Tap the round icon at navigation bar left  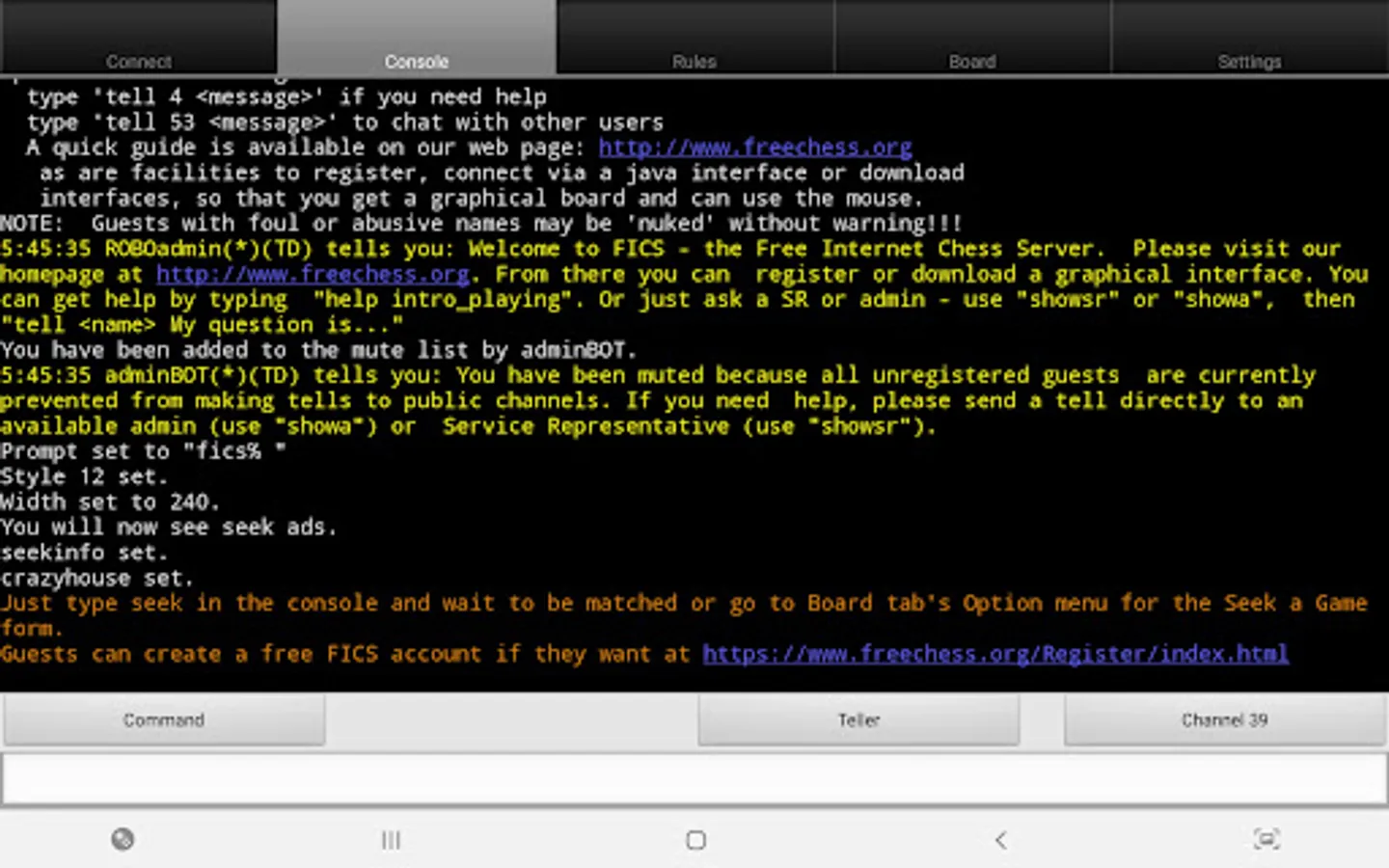(x=123, y=839)
